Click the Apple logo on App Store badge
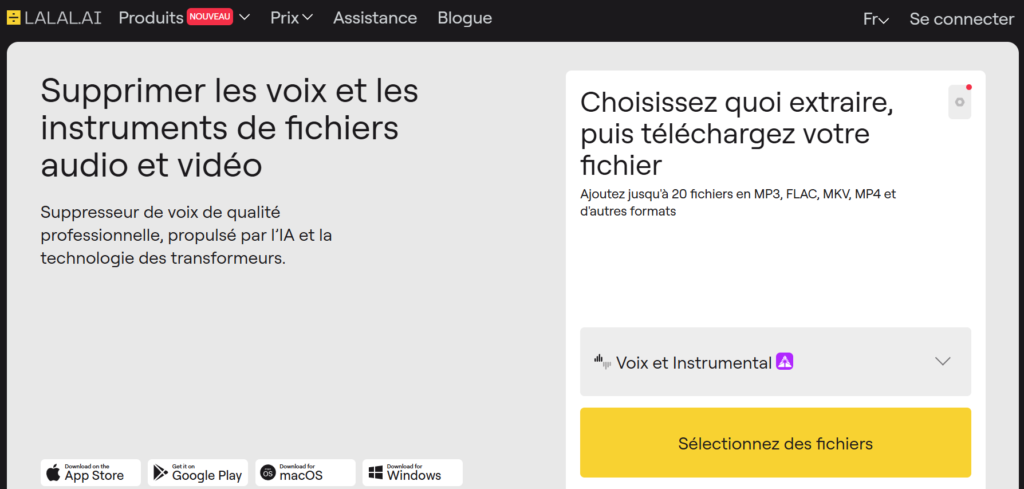 [54, 472]
